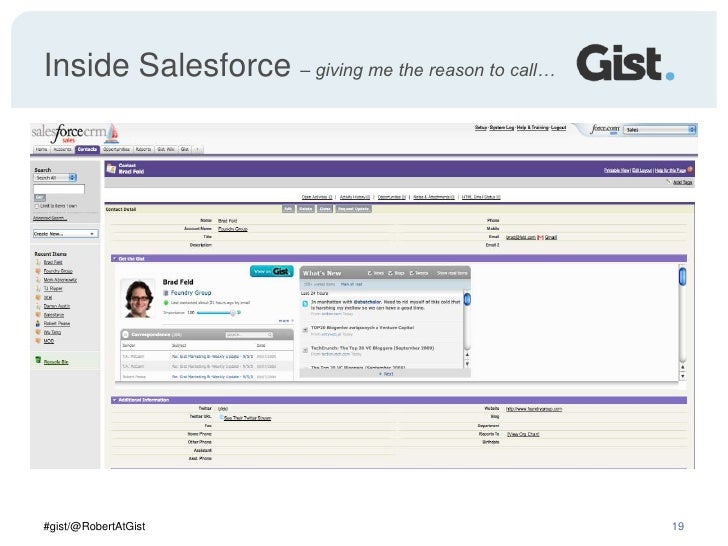Switch to the Reports tab

[x=143, y=150]
